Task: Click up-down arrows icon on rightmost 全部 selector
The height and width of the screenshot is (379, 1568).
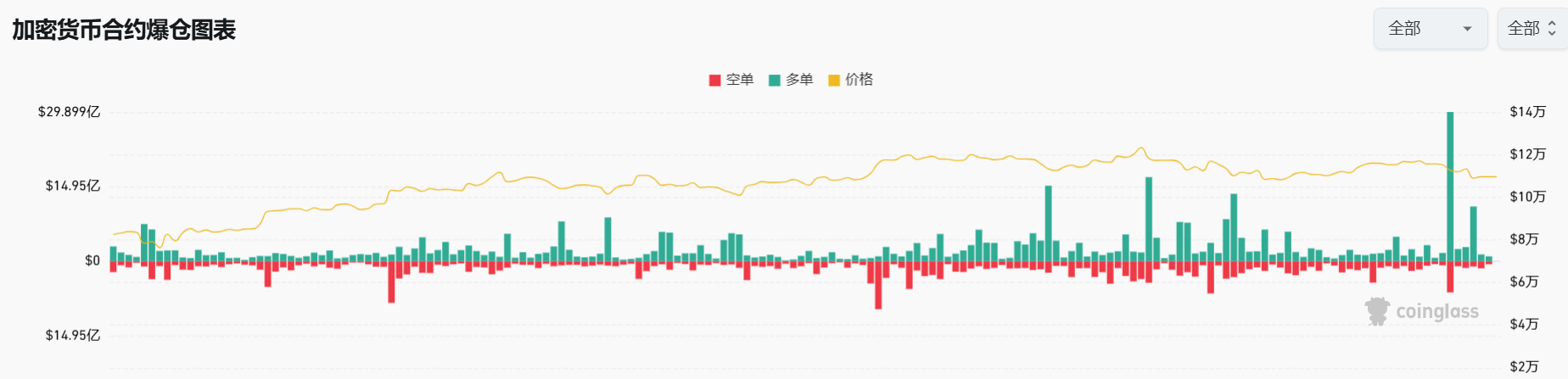Action: click(1552, 29)
